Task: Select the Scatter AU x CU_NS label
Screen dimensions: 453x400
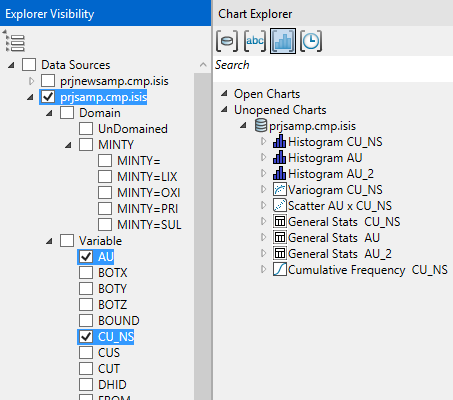Action: (340, 206)
